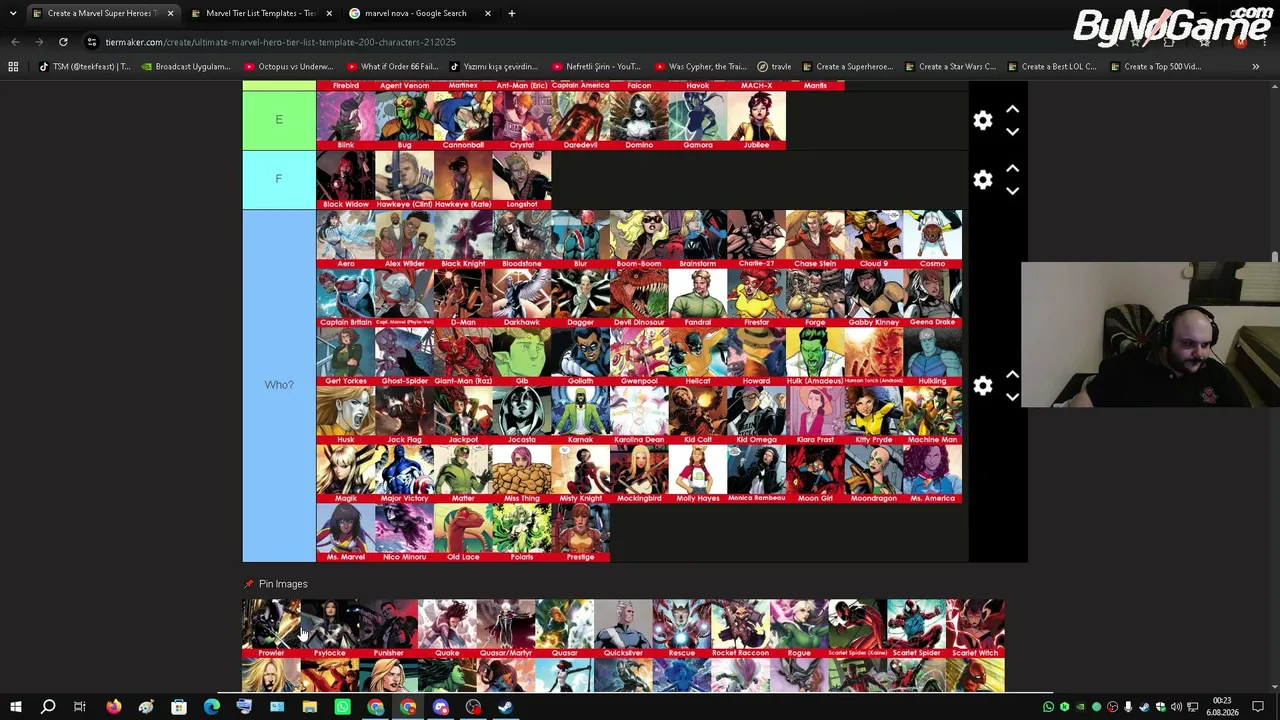The width and height of the screenshot is (1280, 720).
Task: Pick the Quicksilver image from pool
Action: (623, 629)
